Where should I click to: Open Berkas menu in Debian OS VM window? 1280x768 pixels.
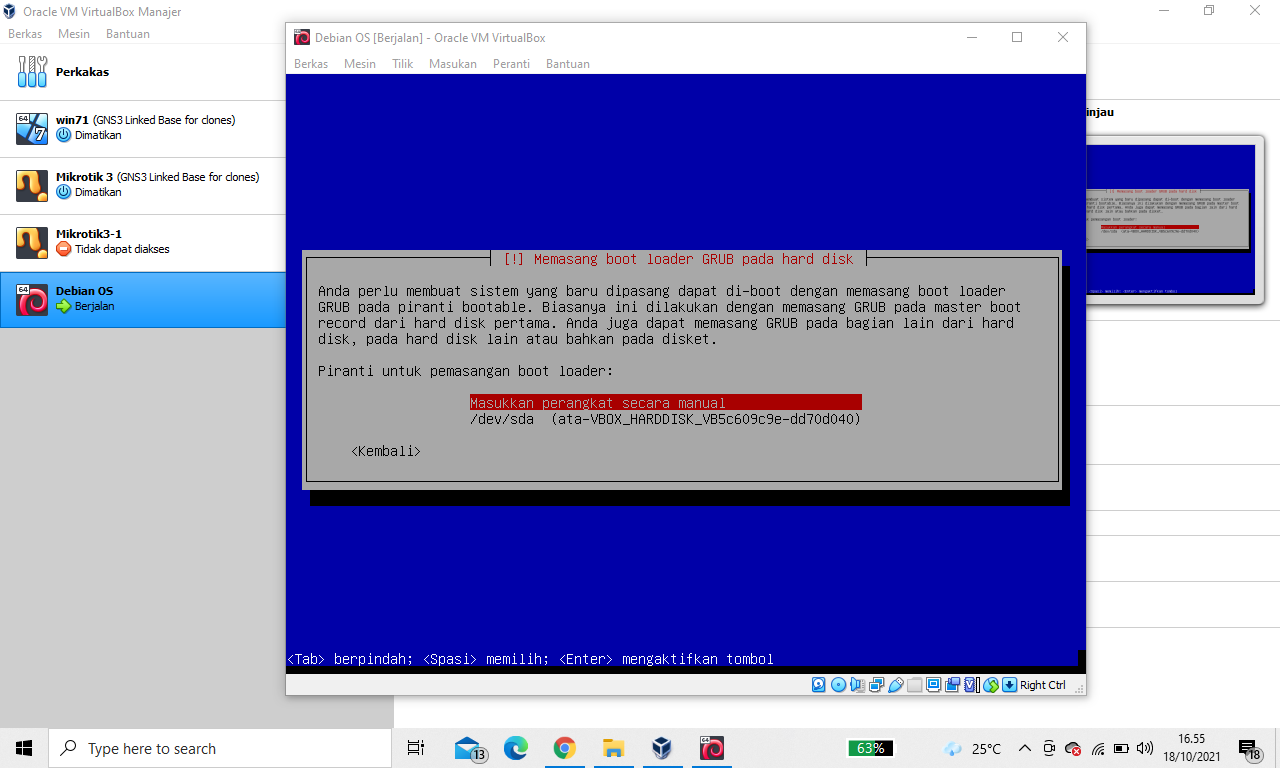tap(311, 64)
